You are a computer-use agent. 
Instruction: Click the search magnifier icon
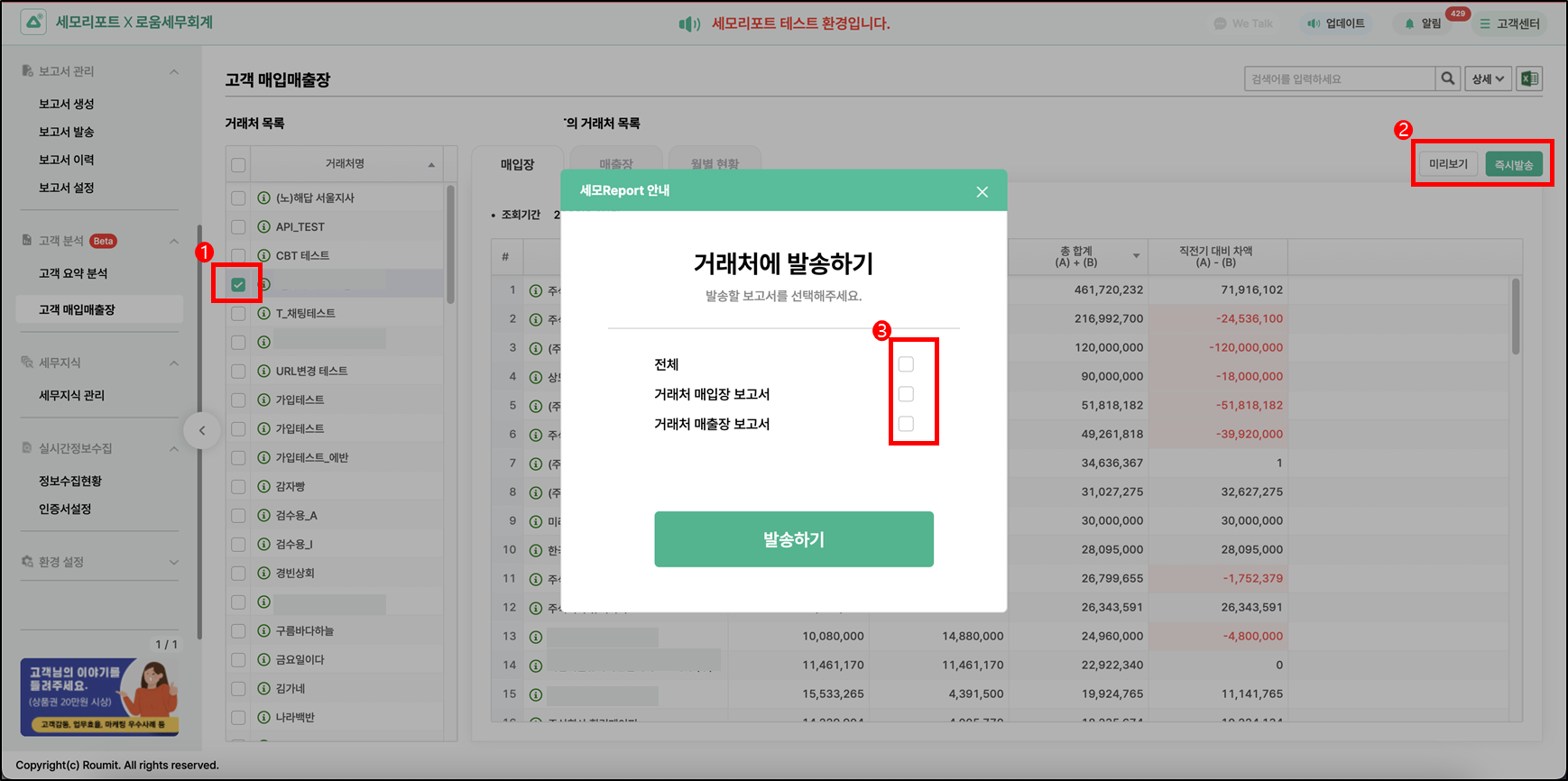(x=1447, y=79)
